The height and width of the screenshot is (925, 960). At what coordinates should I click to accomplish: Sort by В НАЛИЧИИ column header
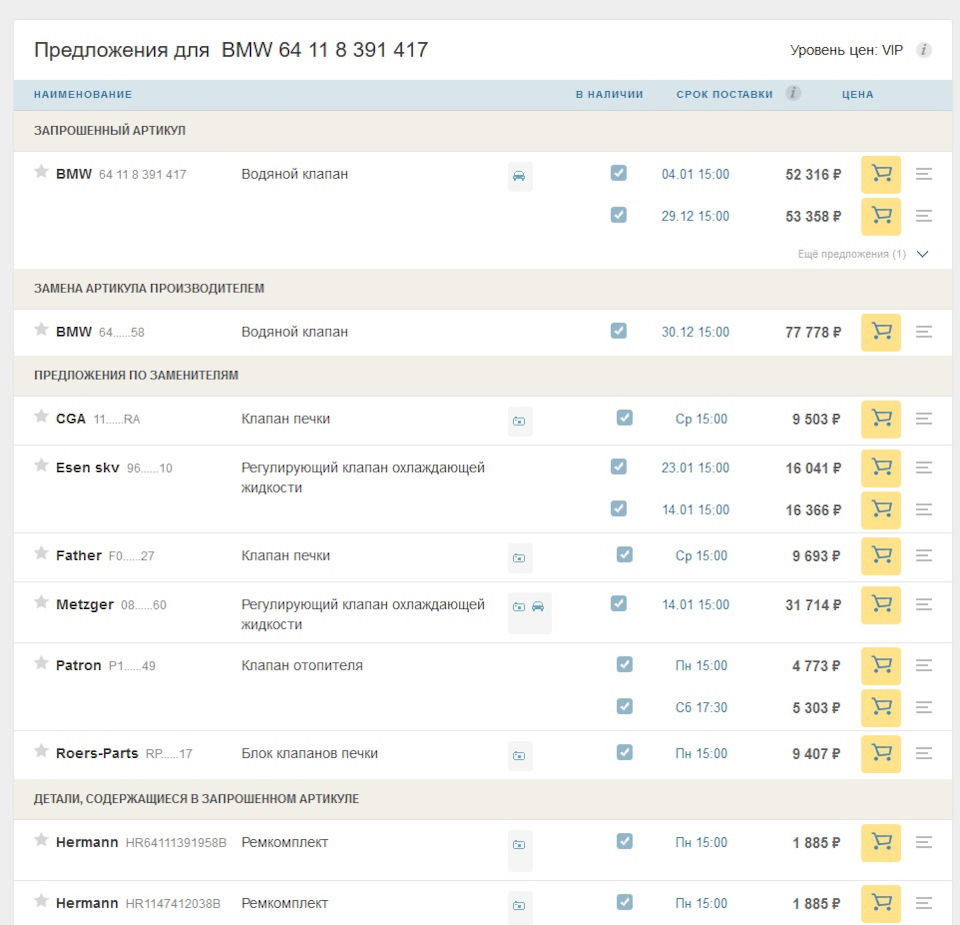[609, 95]
